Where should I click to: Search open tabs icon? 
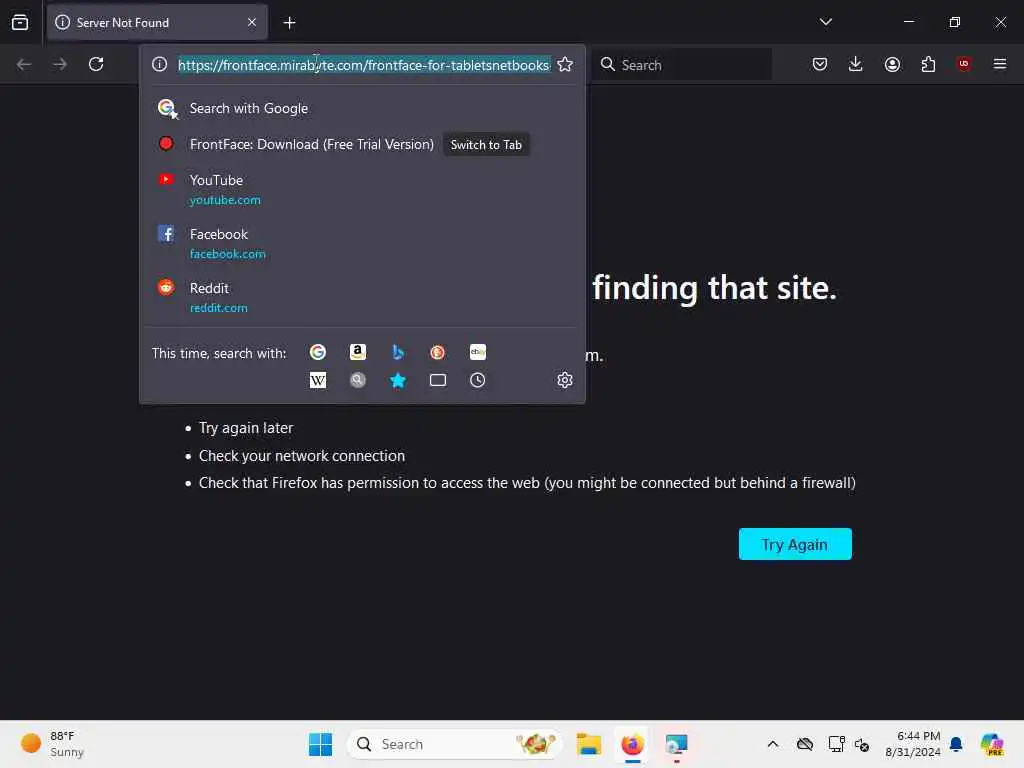coord(438,380)
